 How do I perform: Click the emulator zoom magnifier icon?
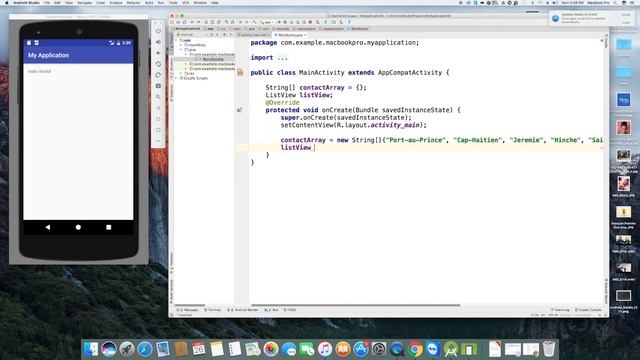pos(158,97)
